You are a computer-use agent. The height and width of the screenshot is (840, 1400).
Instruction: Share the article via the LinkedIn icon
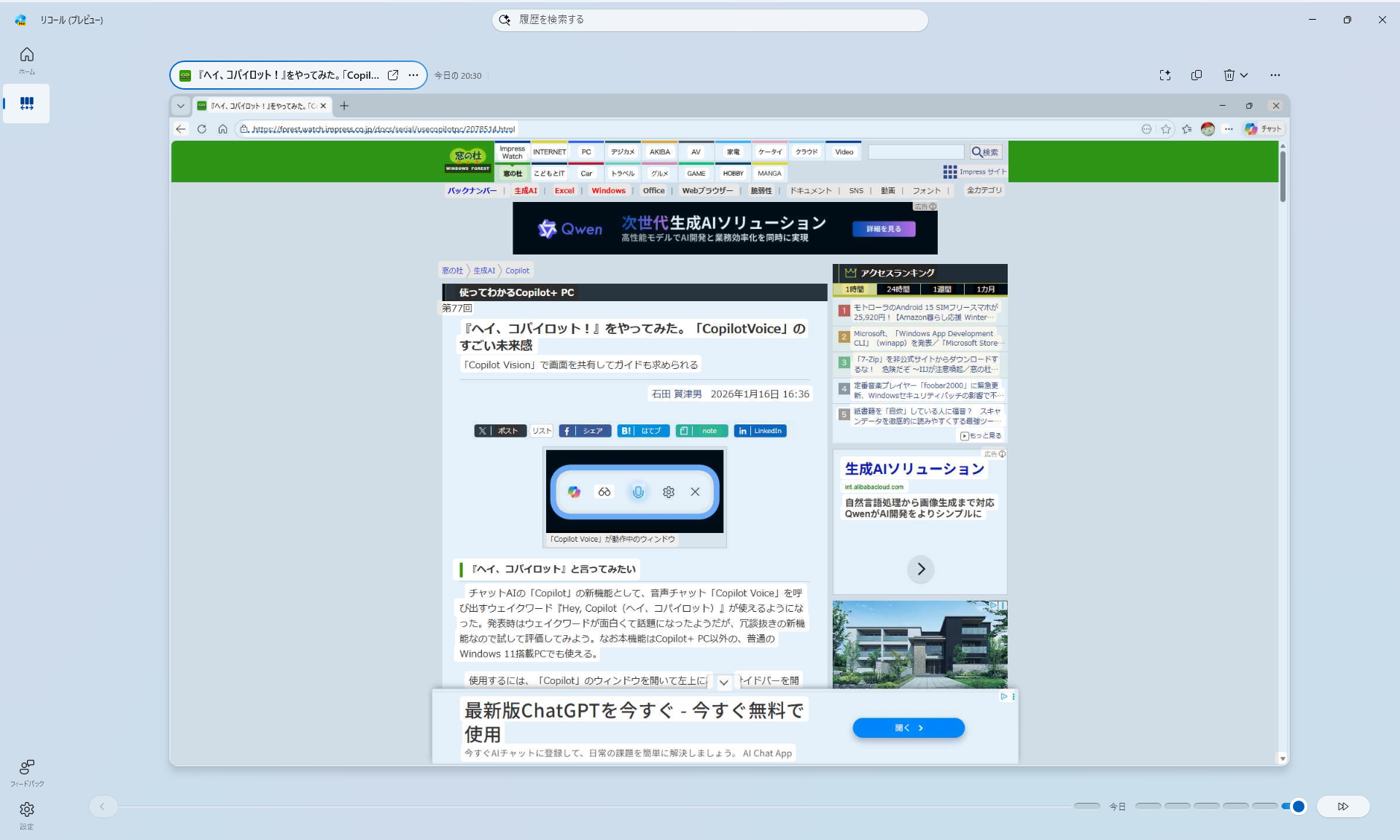(760, 430)
